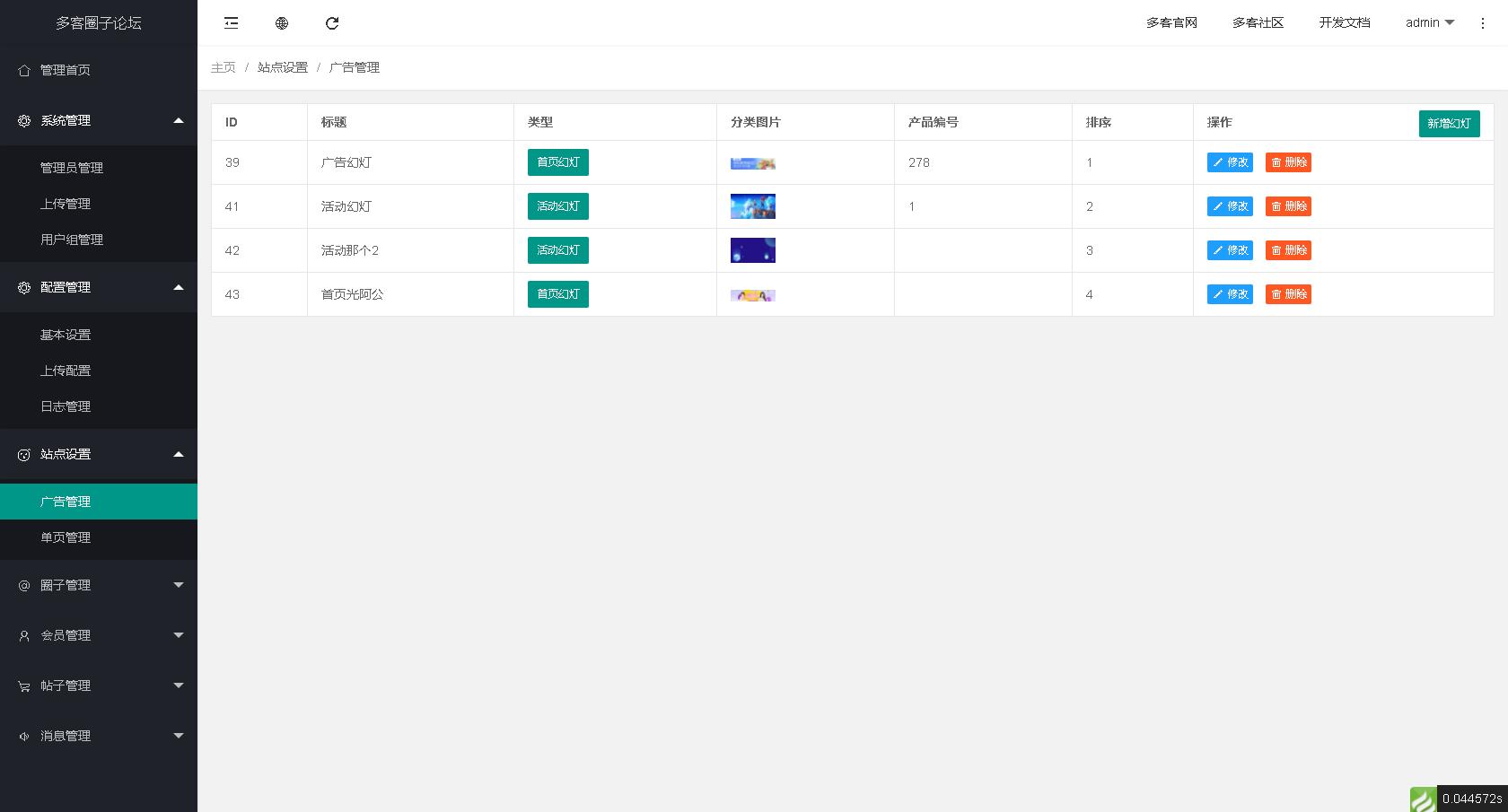Click the gear icon beside 配置管理
This screenshot has height=812, width=1508.
click(x=24, y=287)
